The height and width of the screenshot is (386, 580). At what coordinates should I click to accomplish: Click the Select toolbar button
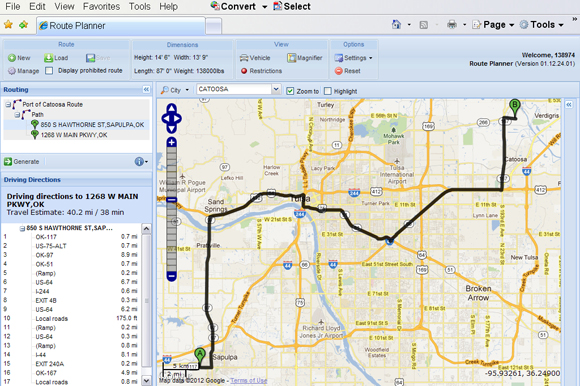(x=292, y=6)
